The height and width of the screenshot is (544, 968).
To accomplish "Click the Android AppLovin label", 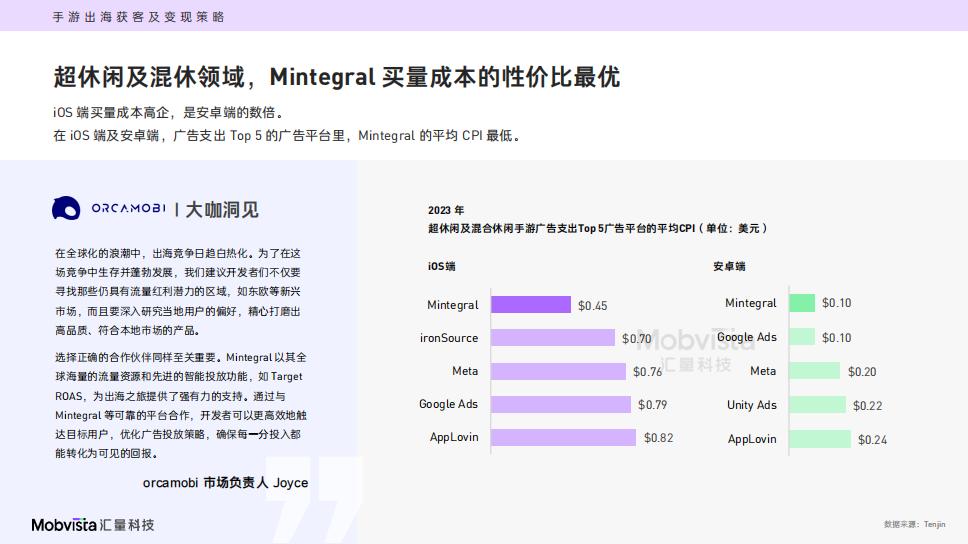I will (x=752, y=439).
